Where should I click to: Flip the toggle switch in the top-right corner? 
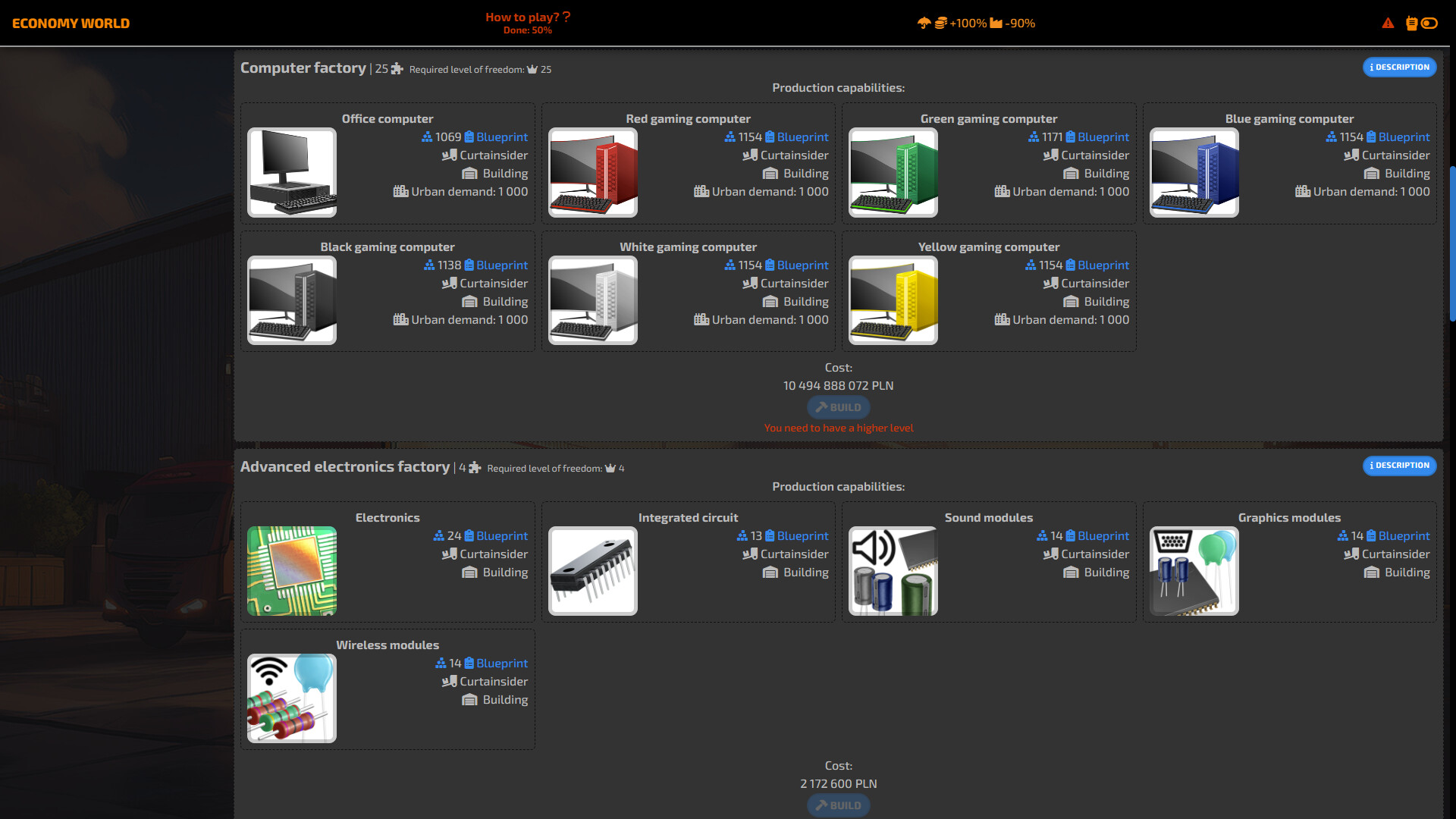1429,24
